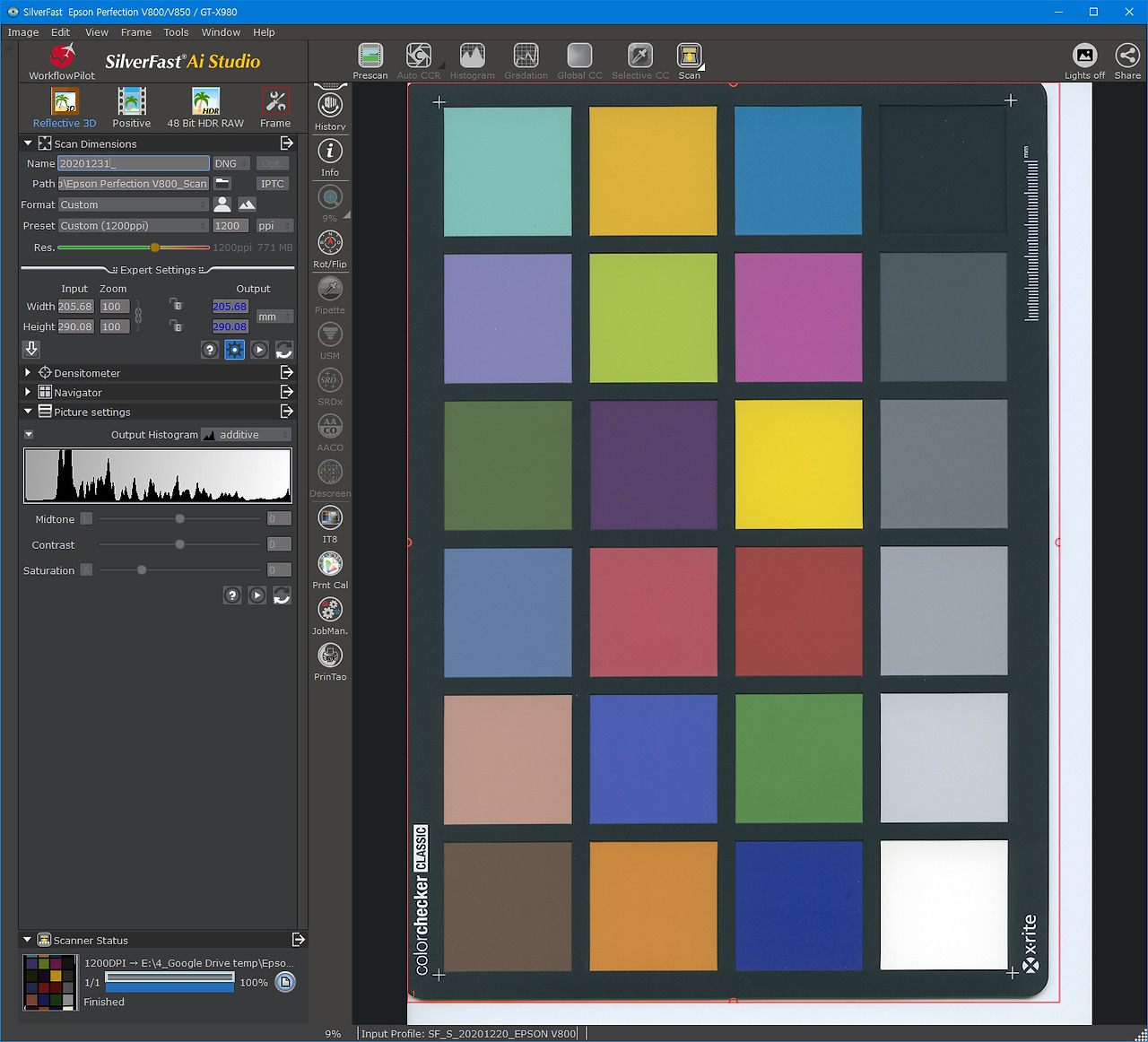The height and width of the screenshot is (1042, 1148).
Task: Toggle Lights off mode
Action: tap(1085, 56)
